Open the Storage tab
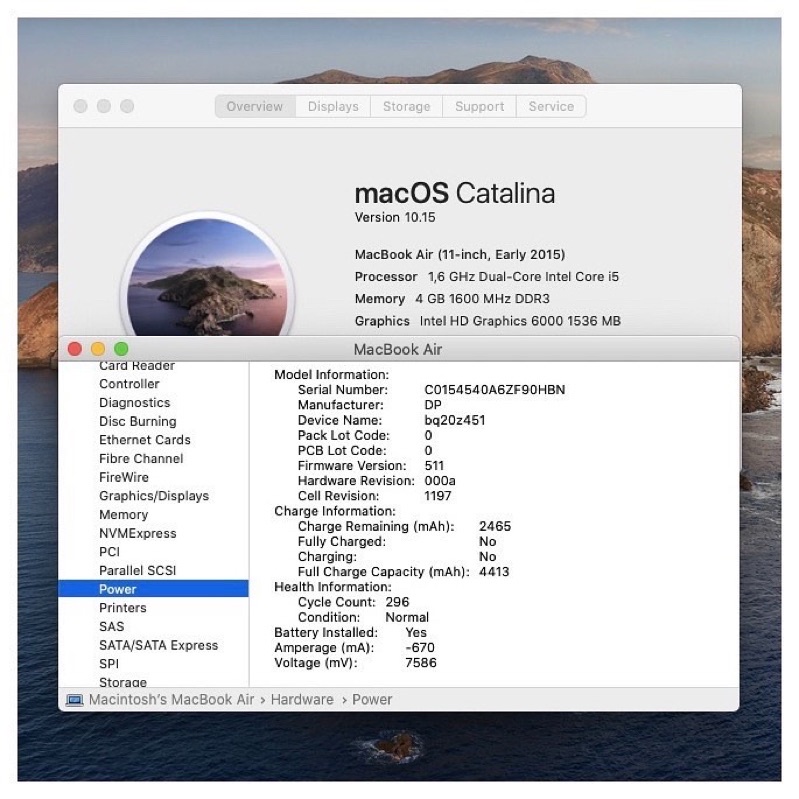Viewport: 799px width, 799px height. 406,107
